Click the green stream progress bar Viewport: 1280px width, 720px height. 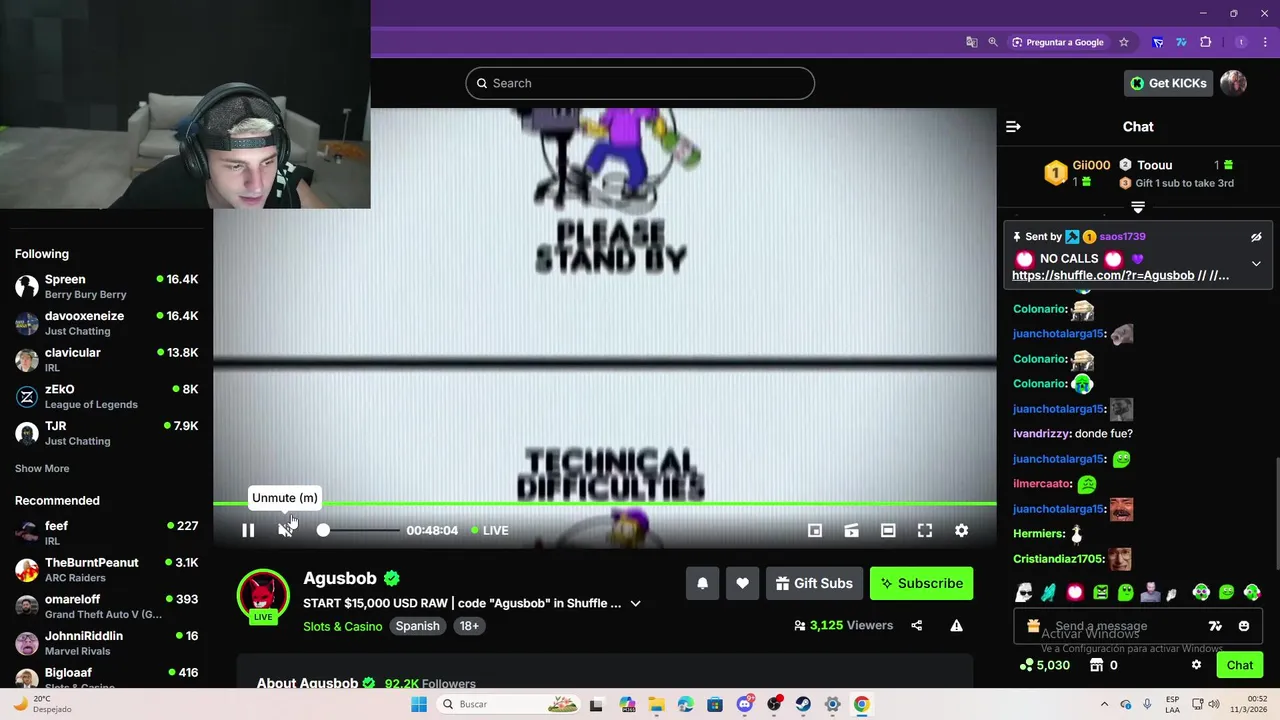click(605, 504)
